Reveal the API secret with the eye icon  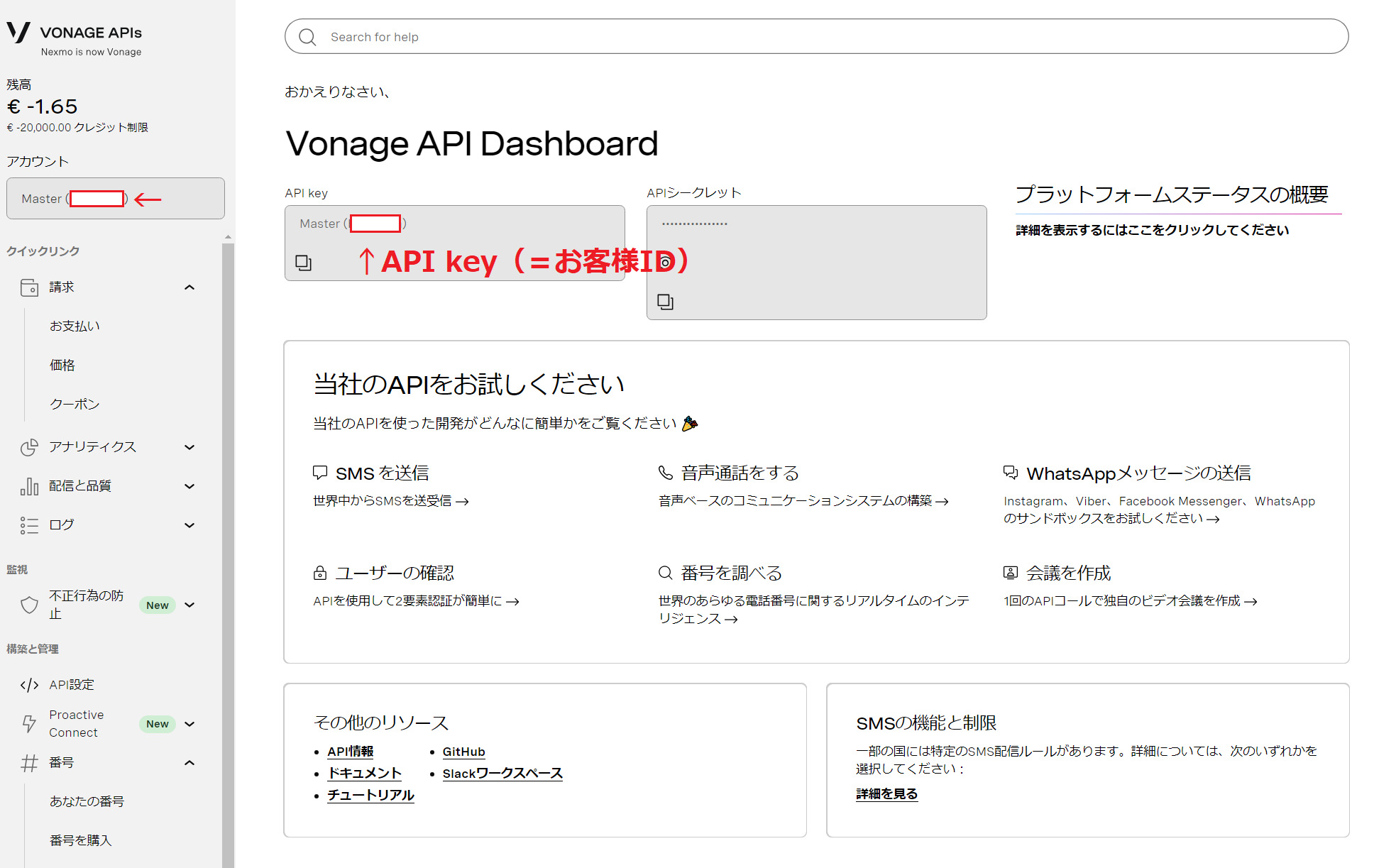[665, 263]
